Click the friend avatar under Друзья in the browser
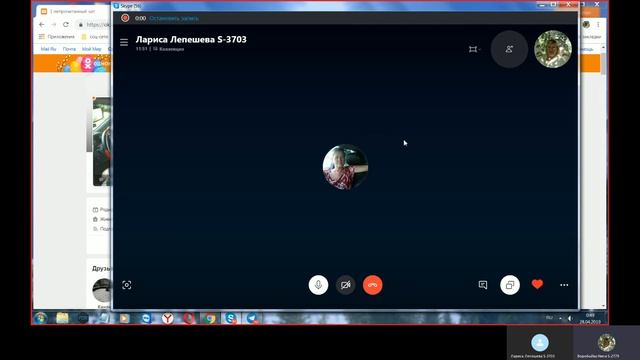Viewport: 640px width, 360px height. coord(102,290)
